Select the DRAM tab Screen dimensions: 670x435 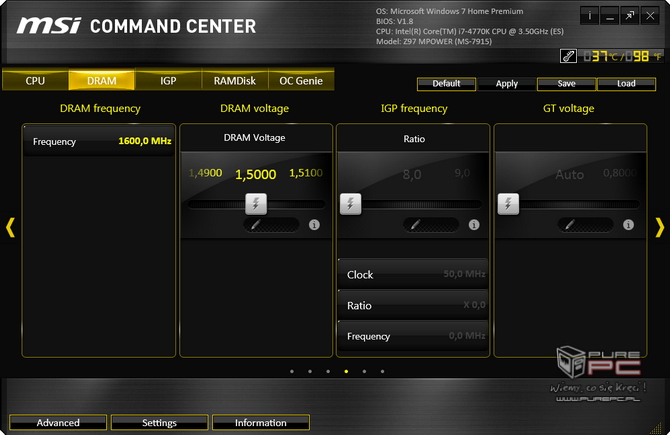click(102, 81)
